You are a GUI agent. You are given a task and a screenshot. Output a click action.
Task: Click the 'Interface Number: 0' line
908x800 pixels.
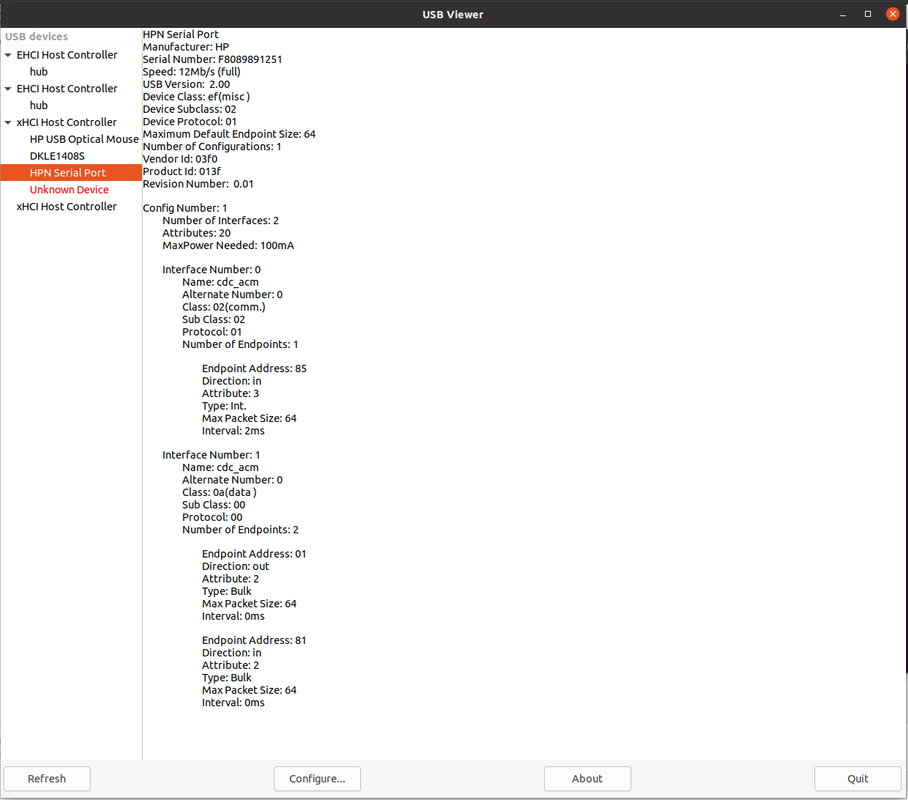pos(211,269)
